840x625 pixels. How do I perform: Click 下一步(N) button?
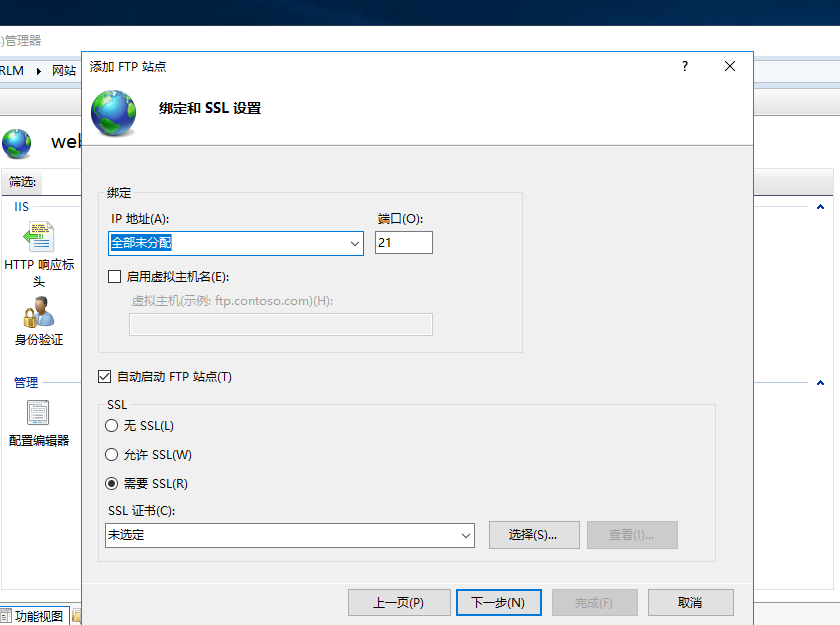point(499,603)
